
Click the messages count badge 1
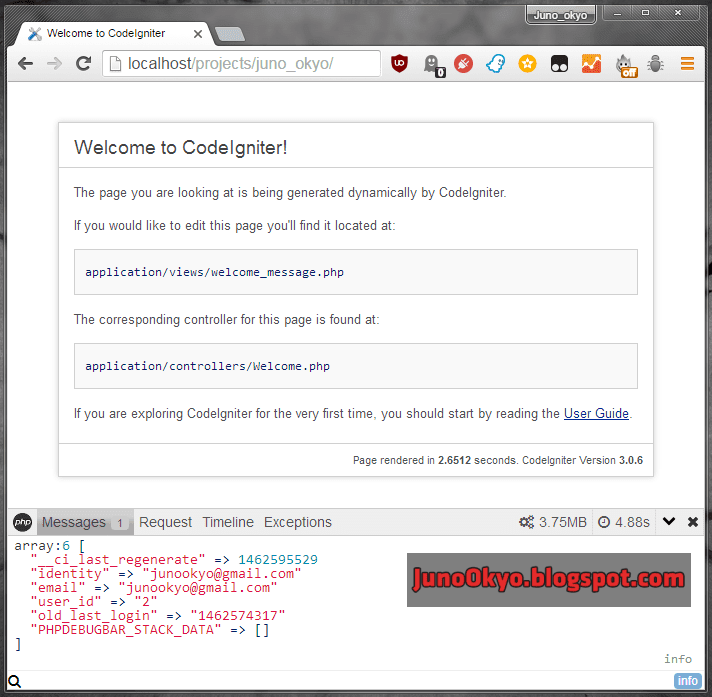pyautogui.click(x=120, y=523)
